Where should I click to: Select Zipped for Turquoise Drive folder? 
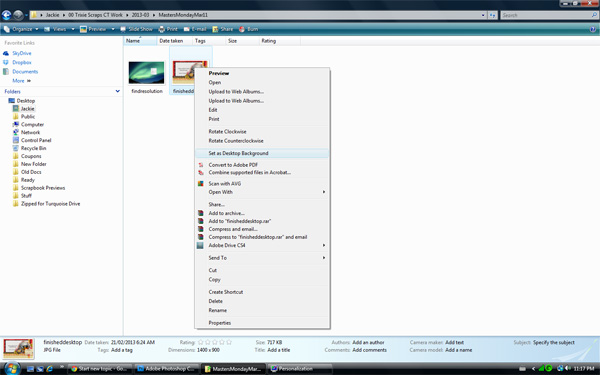[x=51, y=204]
